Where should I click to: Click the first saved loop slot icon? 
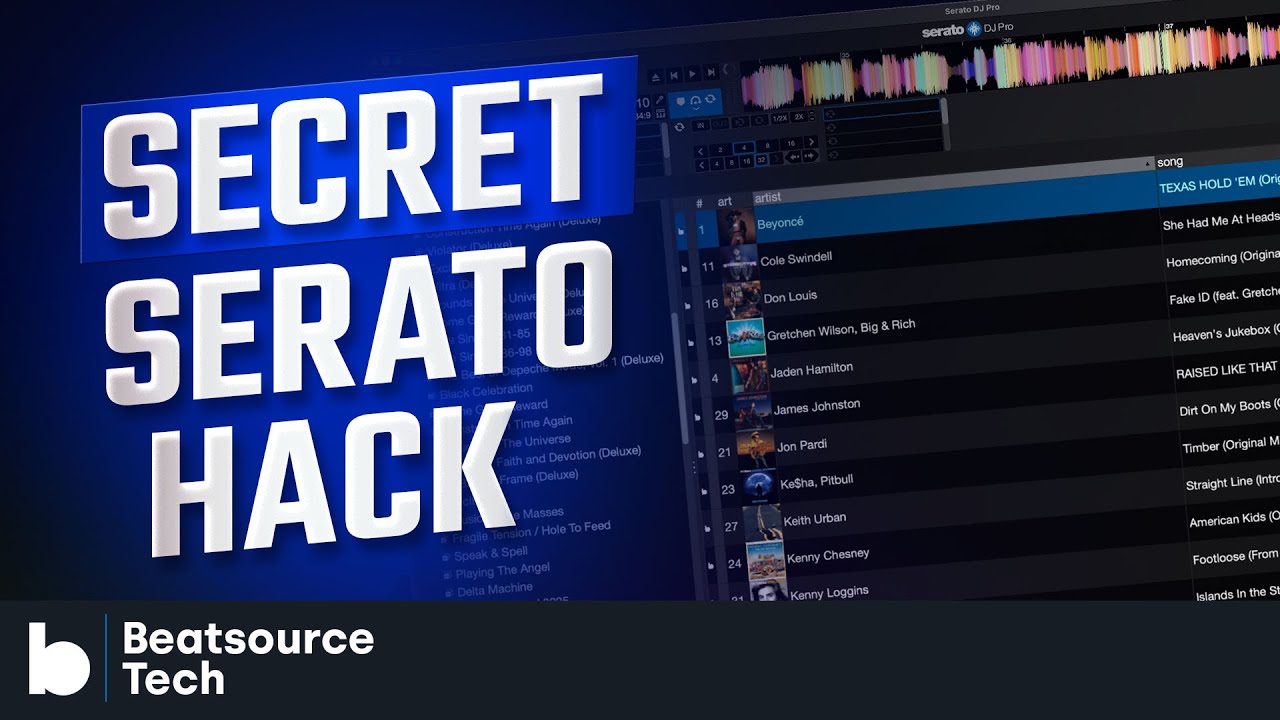pyautogui.click(x=830, y=114)
